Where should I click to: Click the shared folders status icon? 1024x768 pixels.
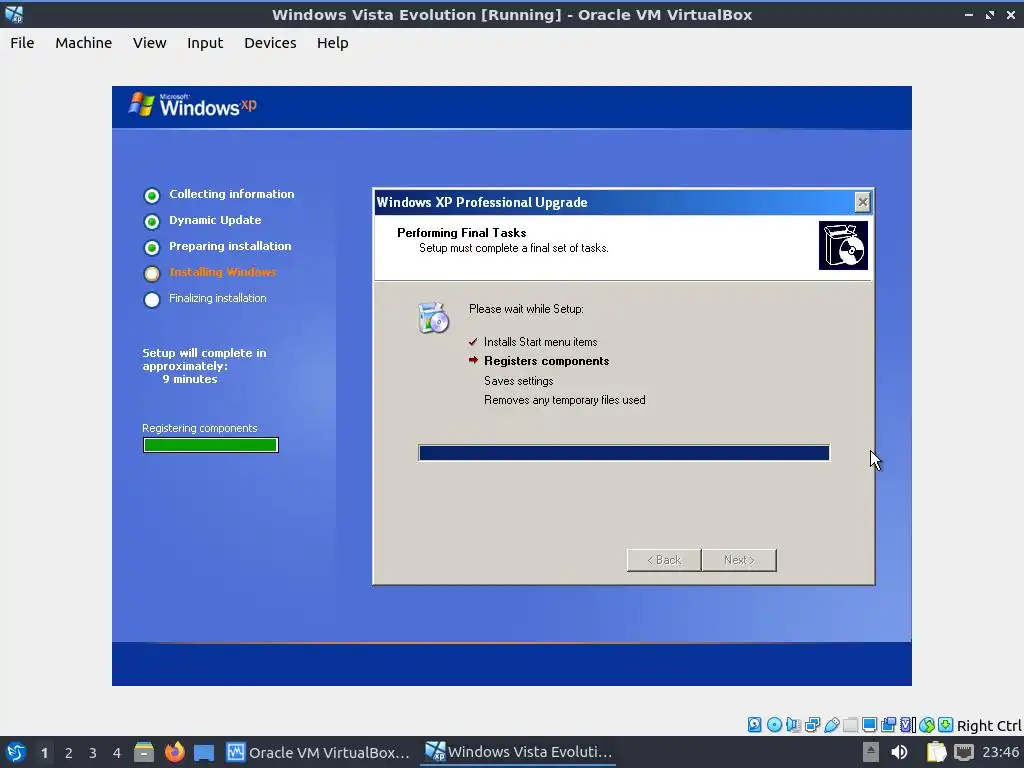850,724
